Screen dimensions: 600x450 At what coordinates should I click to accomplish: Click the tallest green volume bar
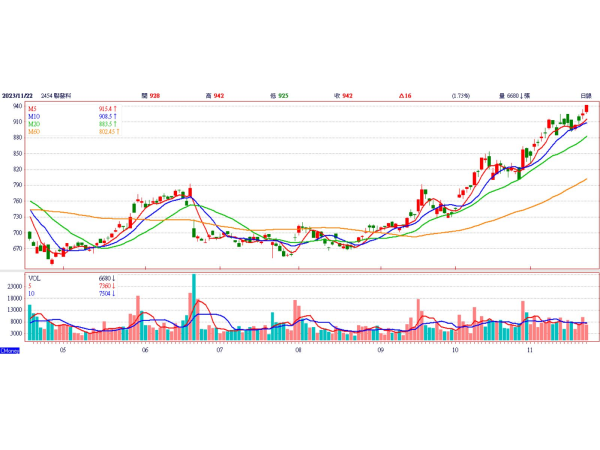(x=194, y=305)
